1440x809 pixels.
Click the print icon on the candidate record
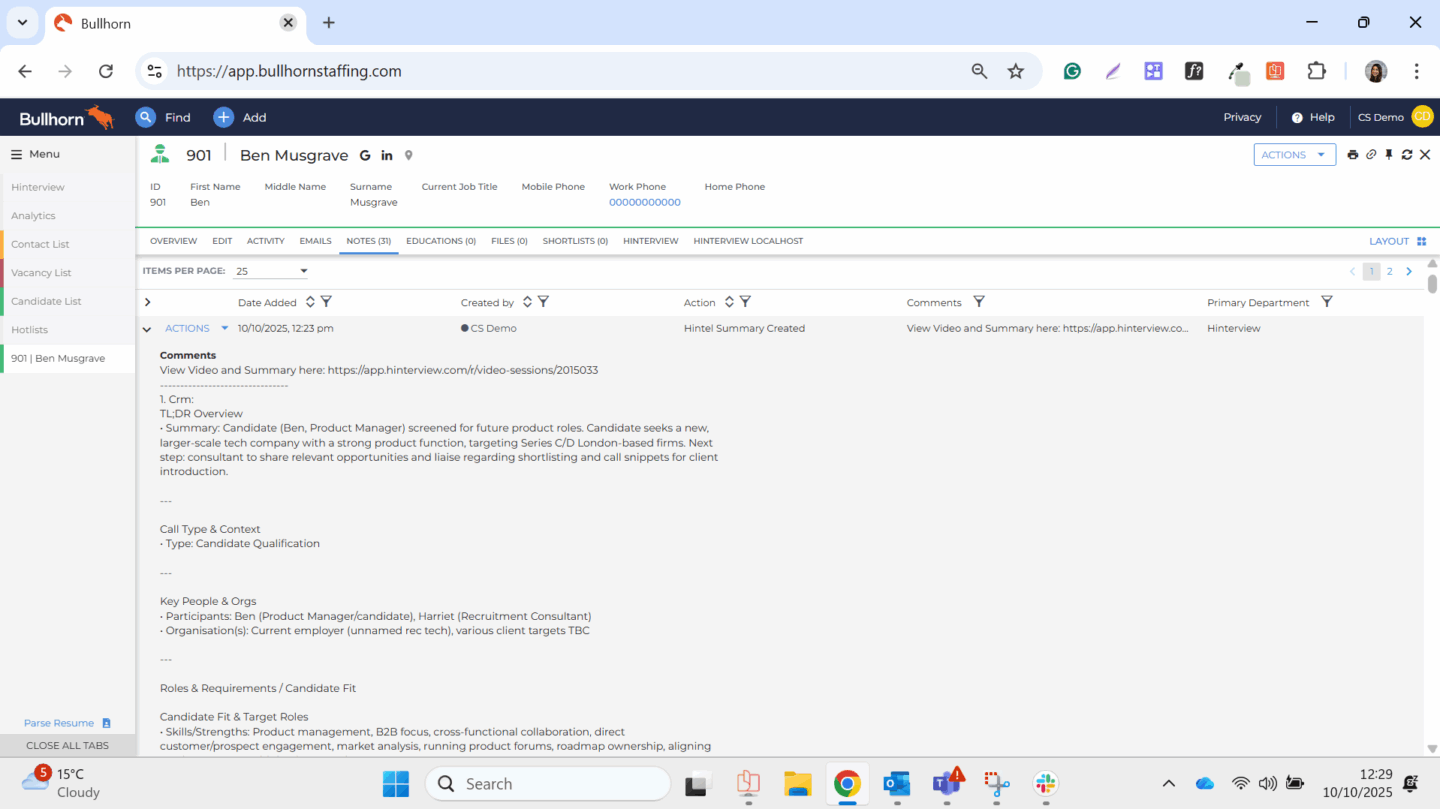tap(1353, 155)
